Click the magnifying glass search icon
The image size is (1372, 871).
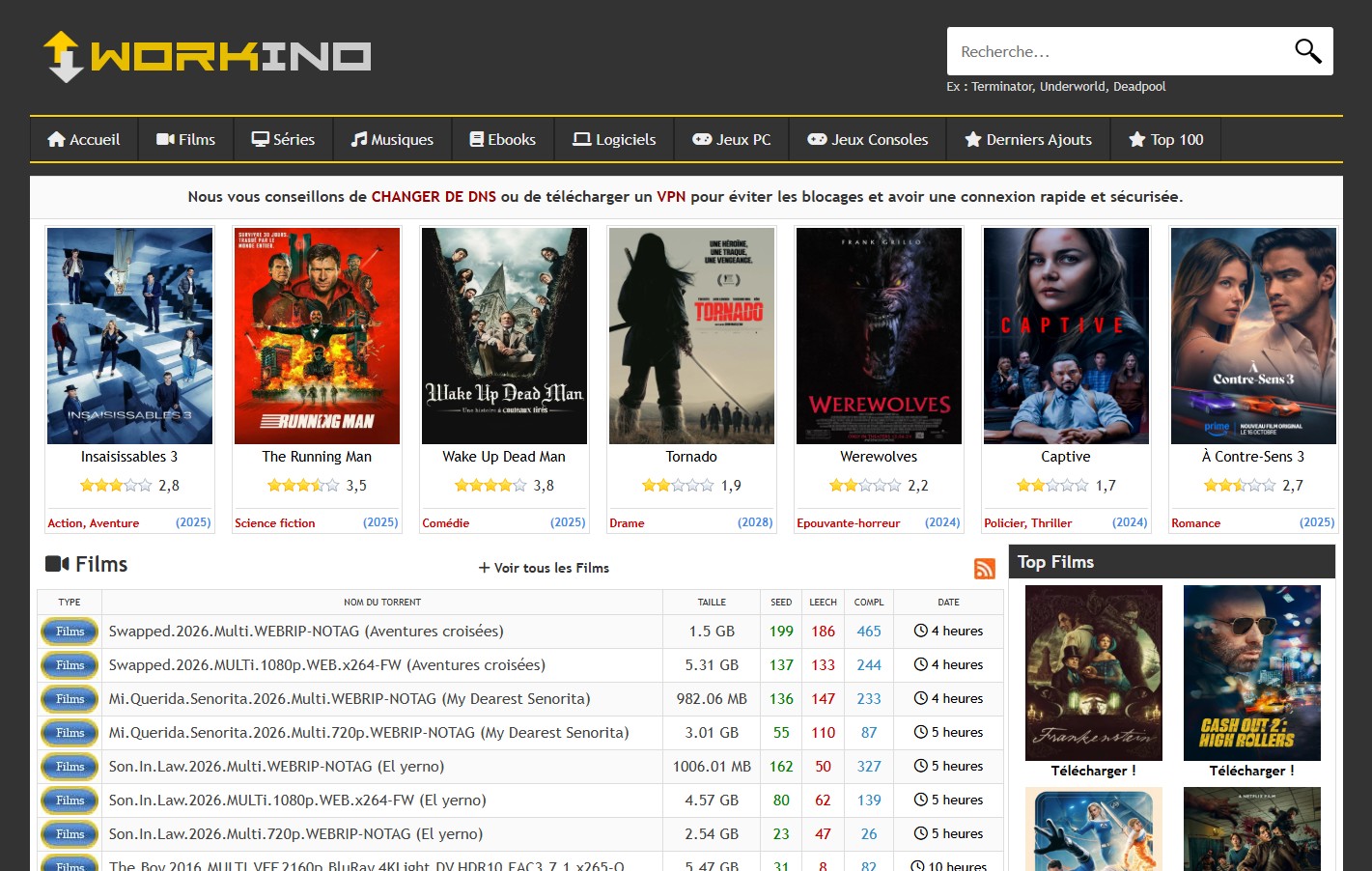(x=1307, y=51)
